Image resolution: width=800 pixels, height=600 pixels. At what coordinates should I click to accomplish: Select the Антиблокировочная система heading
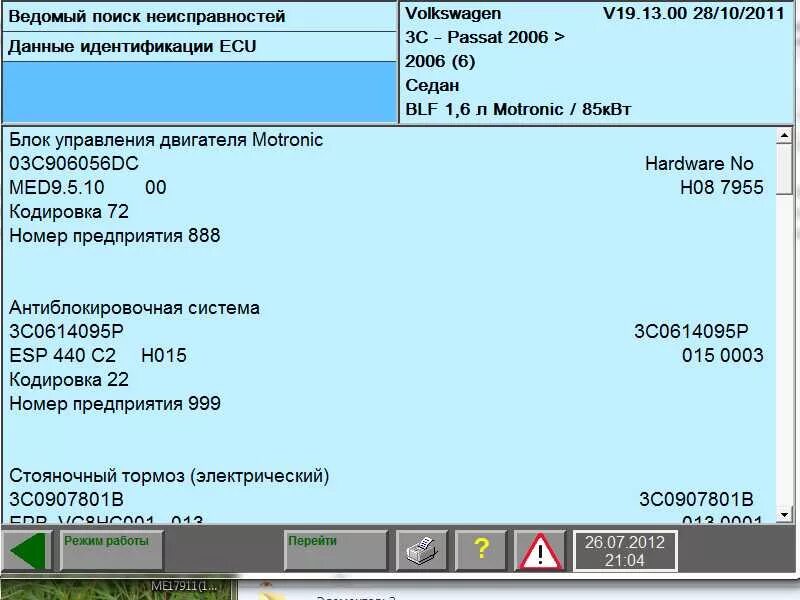tap(134, 308)
